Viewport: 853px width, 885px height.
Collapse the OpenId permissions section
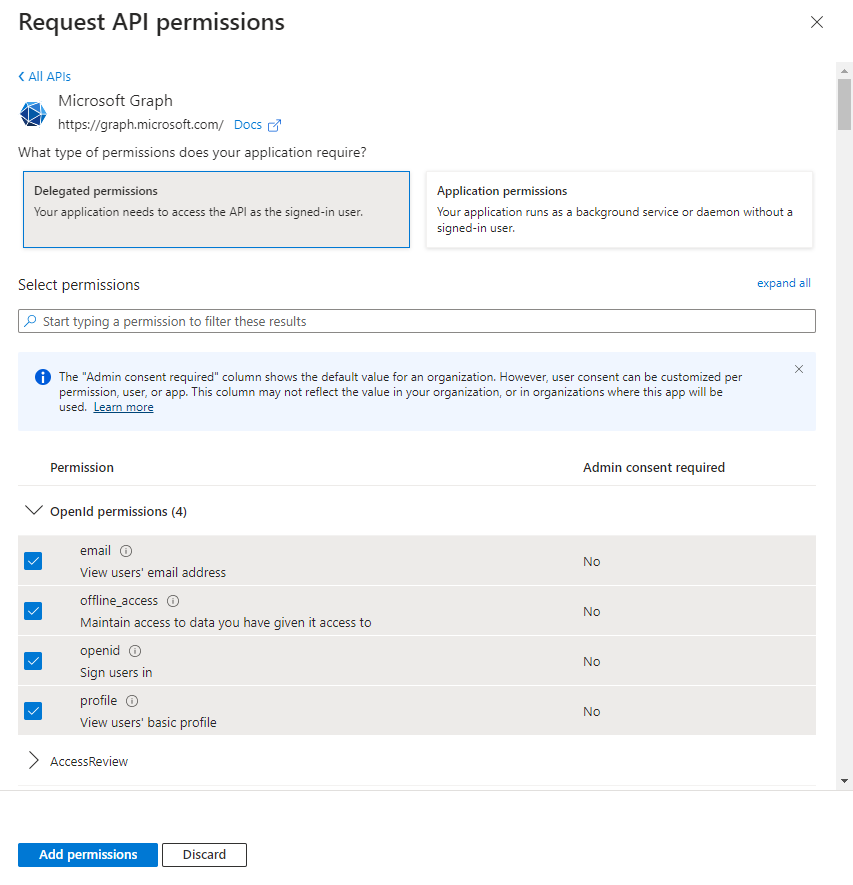33,511
